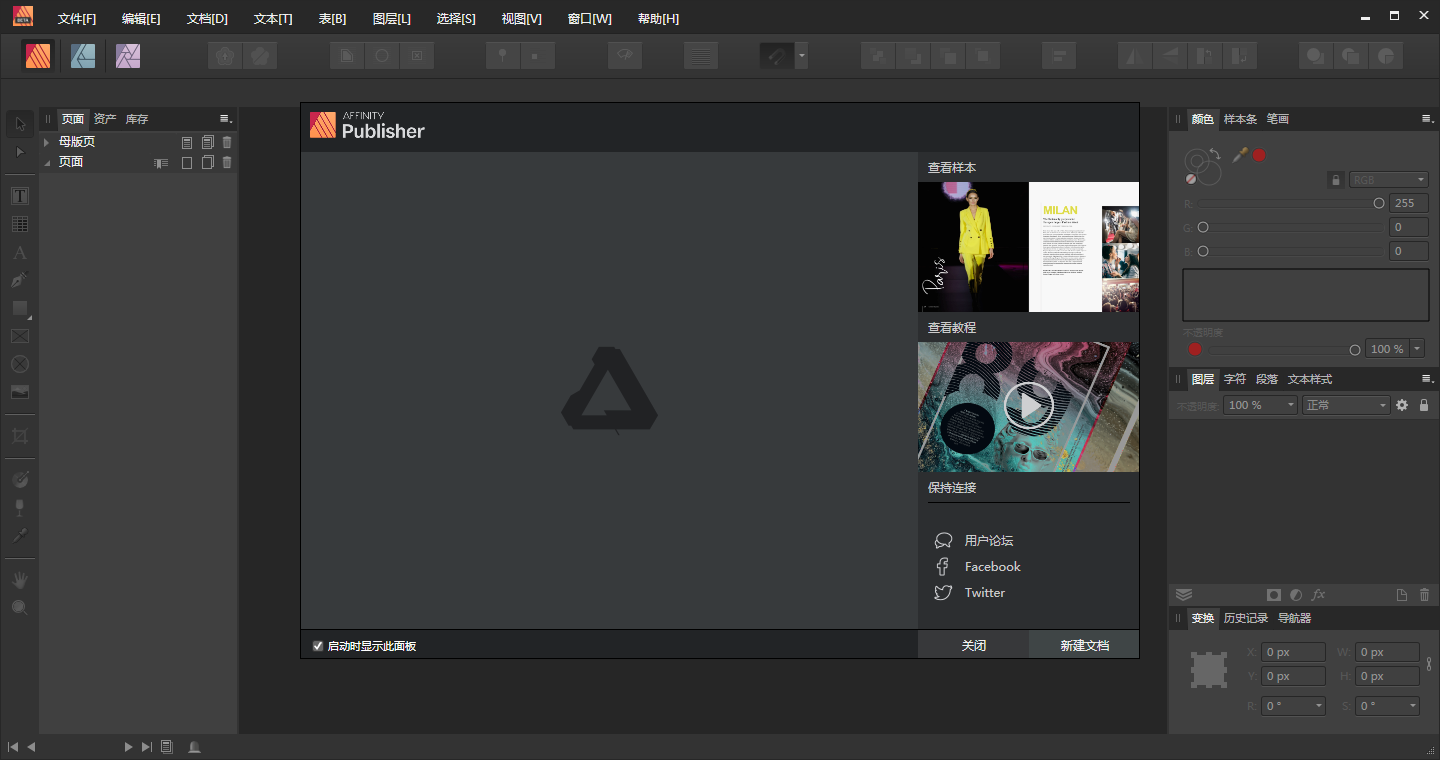Image resolution: width=1440 pixels, height=760 pixels.
Task: Click the 新建文档 button
Action: tap(1084, 645)
